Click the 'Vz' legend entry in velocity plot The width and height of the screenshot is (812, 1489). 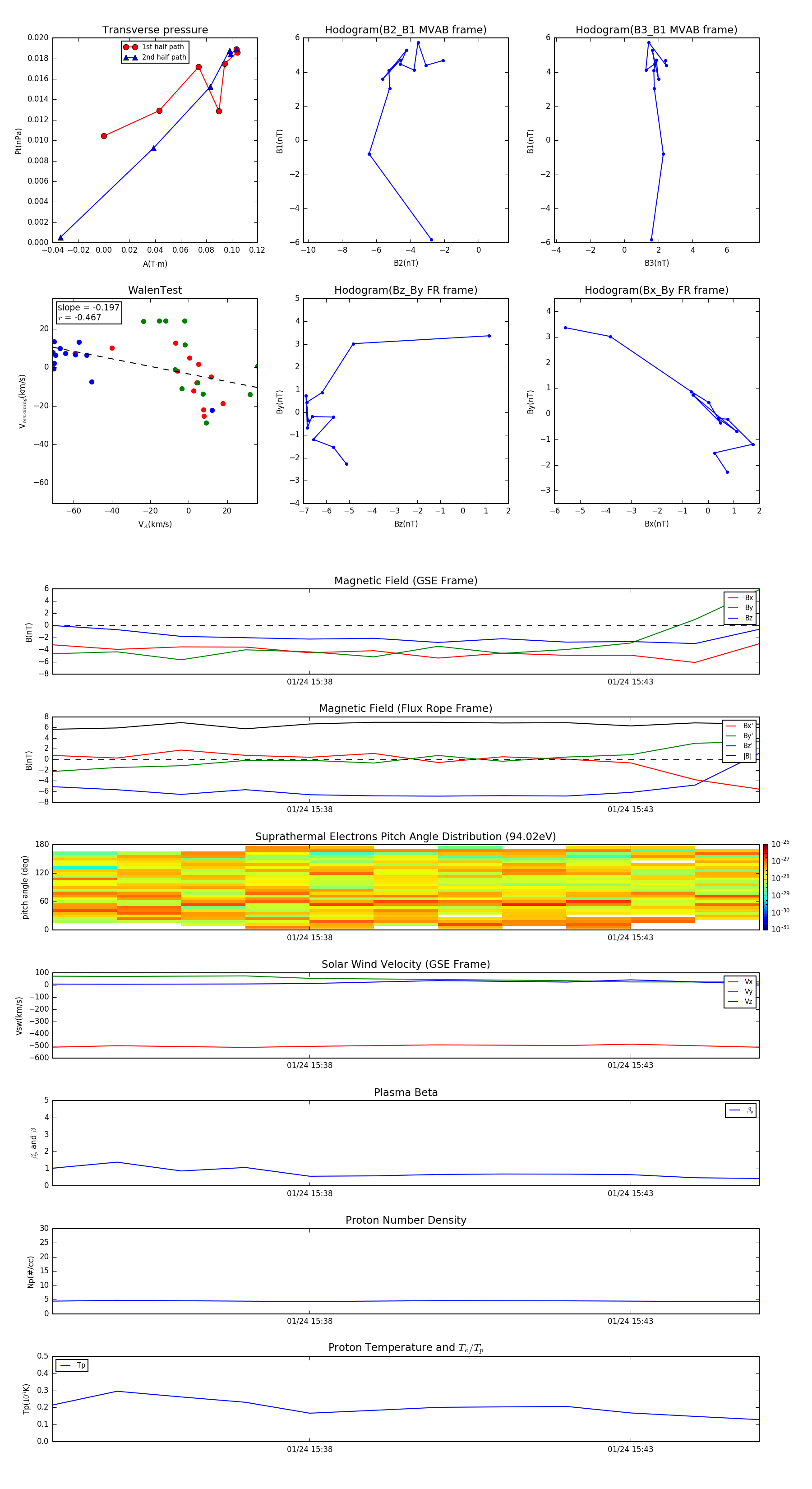740,1002
